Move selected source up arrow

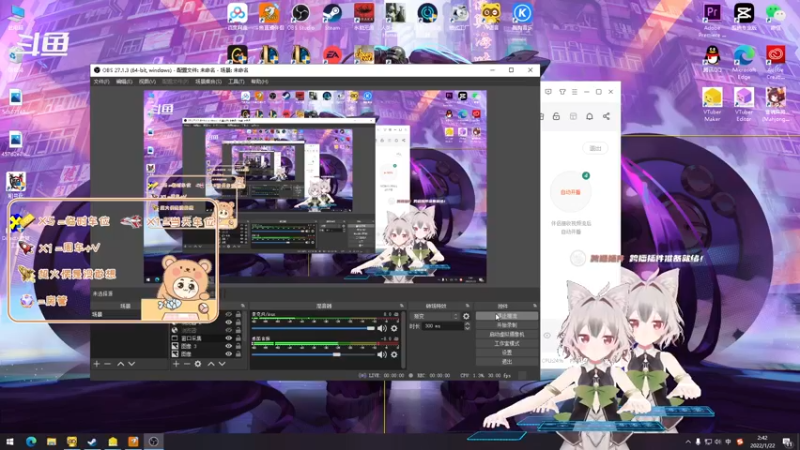211,364
